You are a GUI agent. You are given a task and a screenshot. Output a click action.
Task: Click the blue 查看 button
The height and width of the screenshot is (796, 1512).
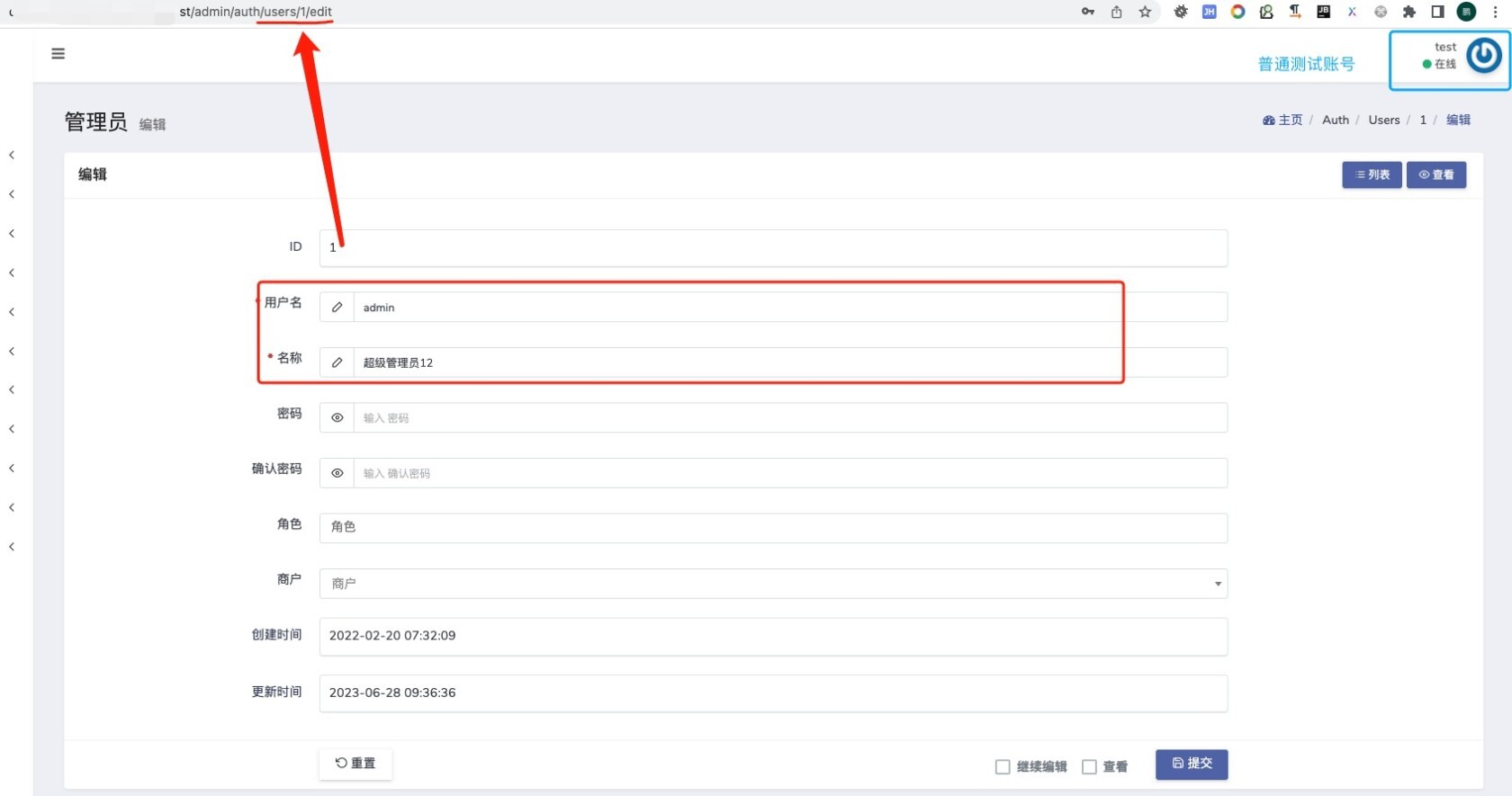point(1436,174)
